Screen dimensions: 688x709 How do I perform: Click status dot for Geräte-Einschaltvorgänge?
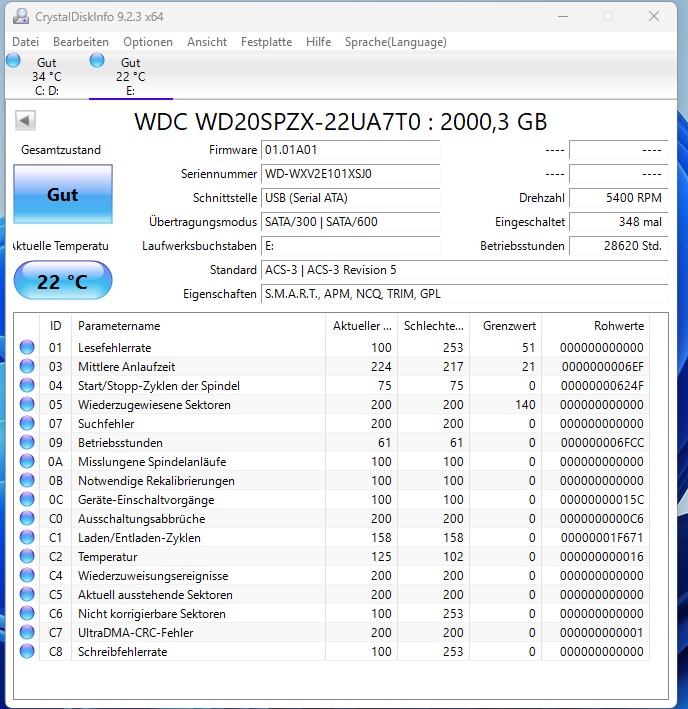[x=27, y=499]
